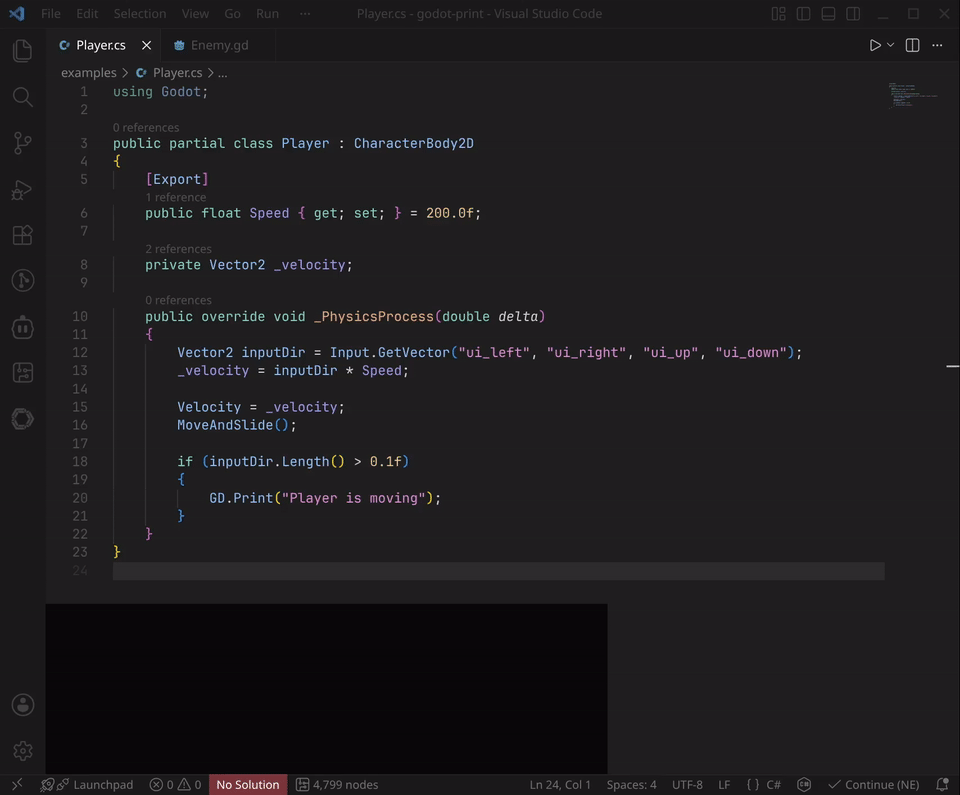960x795 pixels.
Task: Click the C# hexagon status icon
Action: 804,785
